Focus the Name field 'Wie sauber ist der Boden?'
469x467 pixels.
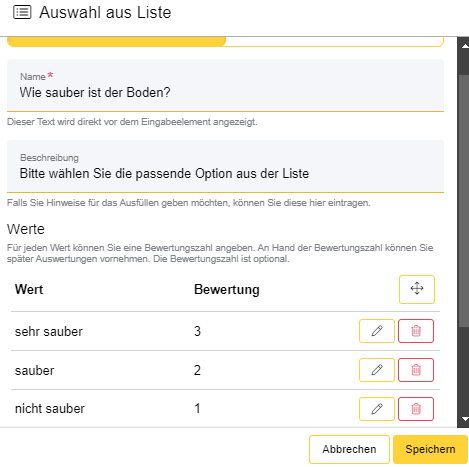tap(225, 86)
